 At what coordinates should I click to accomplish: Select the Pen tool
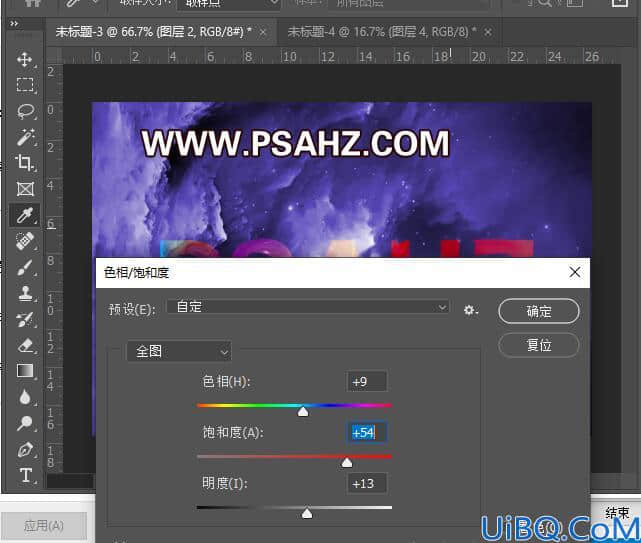(25, 449)
